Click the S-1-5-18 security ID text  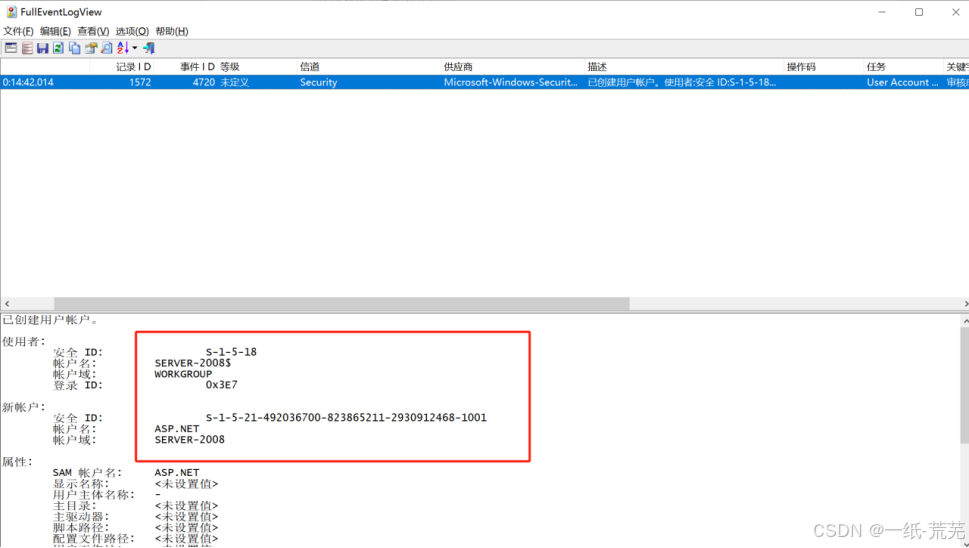(231, 352)
